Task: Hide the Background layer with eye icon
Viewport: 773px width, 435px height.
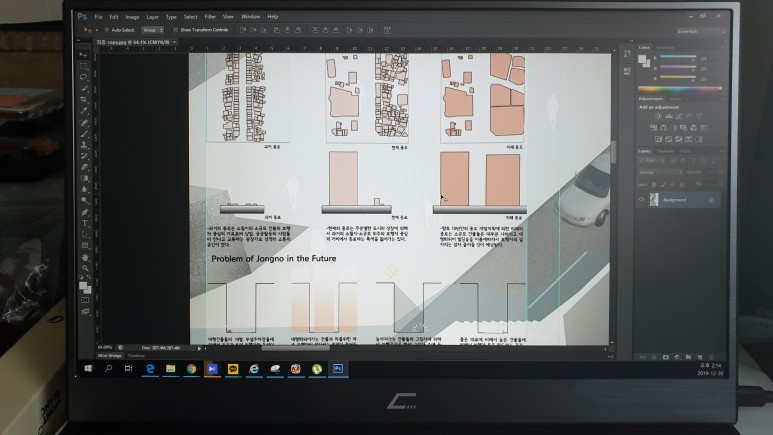Action: click(642, 200)
